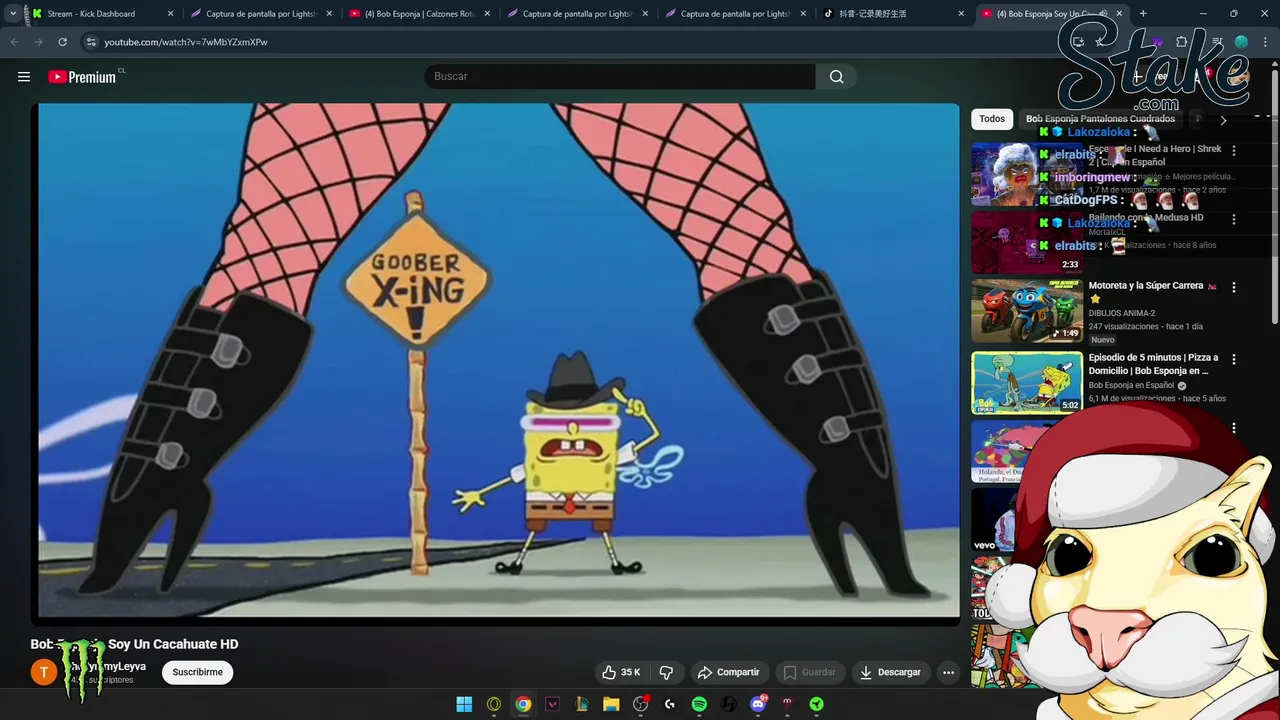The height and width of the screenshot is (720, 1280).
Task: Open more actions ellipsis under the video
Action: [948, 672]
